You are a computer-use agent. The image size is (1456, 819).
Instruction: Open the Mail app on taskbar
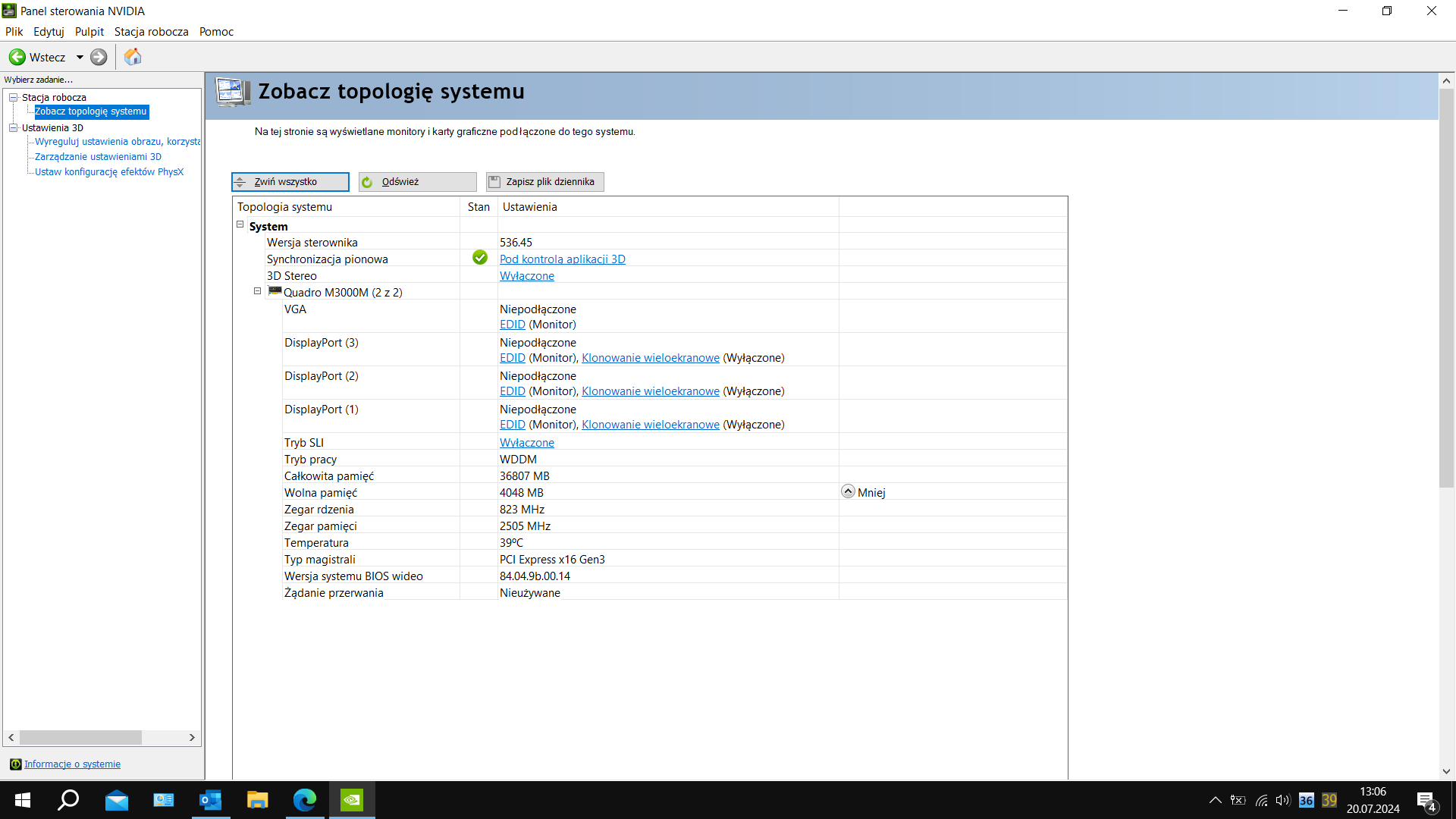click(117, 800)
